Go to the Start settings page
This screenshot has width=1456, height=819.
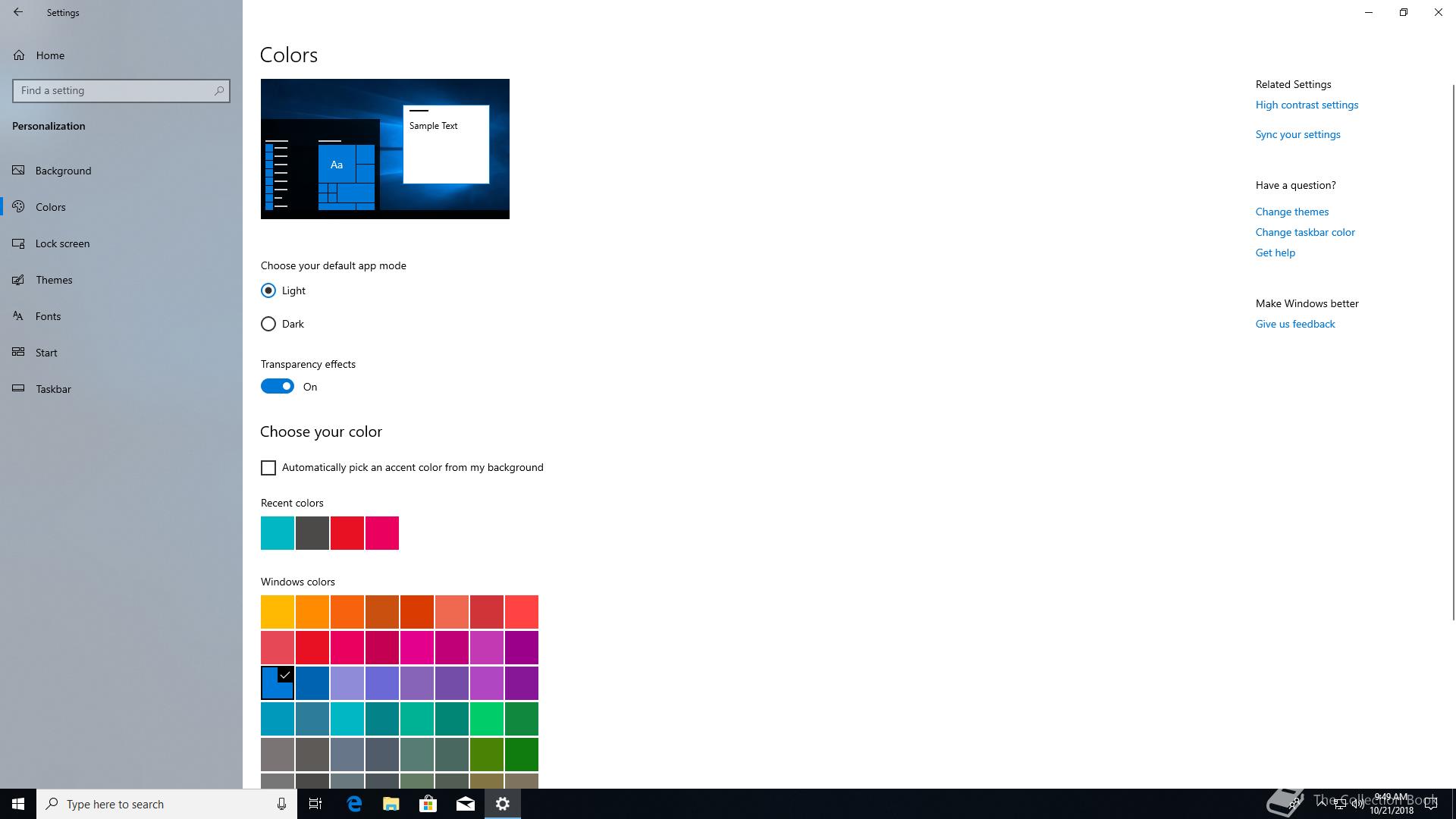[121, 353]
